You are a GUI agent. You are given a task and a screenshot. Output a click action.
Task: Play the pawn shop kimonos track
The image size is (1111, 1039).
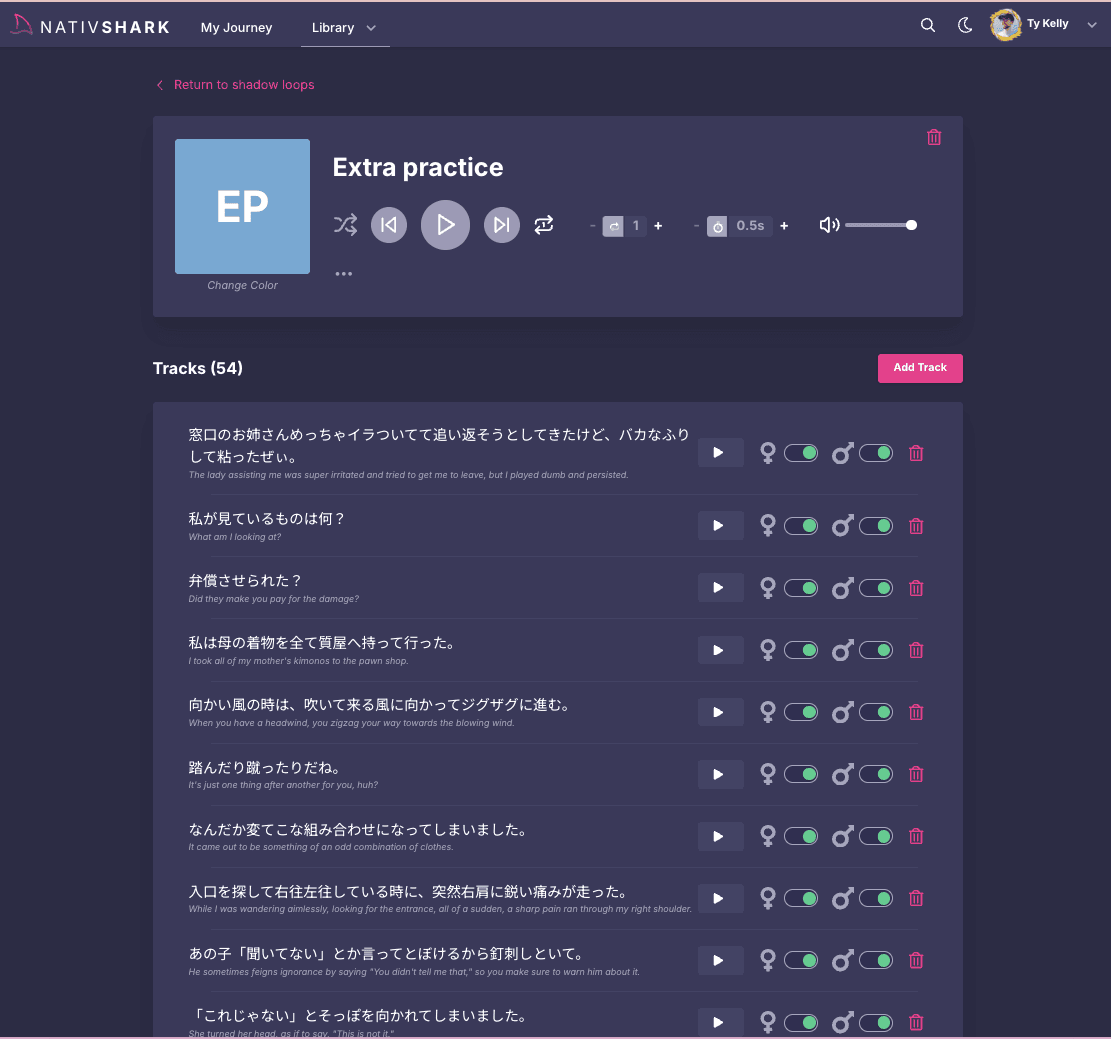[x=720, y=650]
